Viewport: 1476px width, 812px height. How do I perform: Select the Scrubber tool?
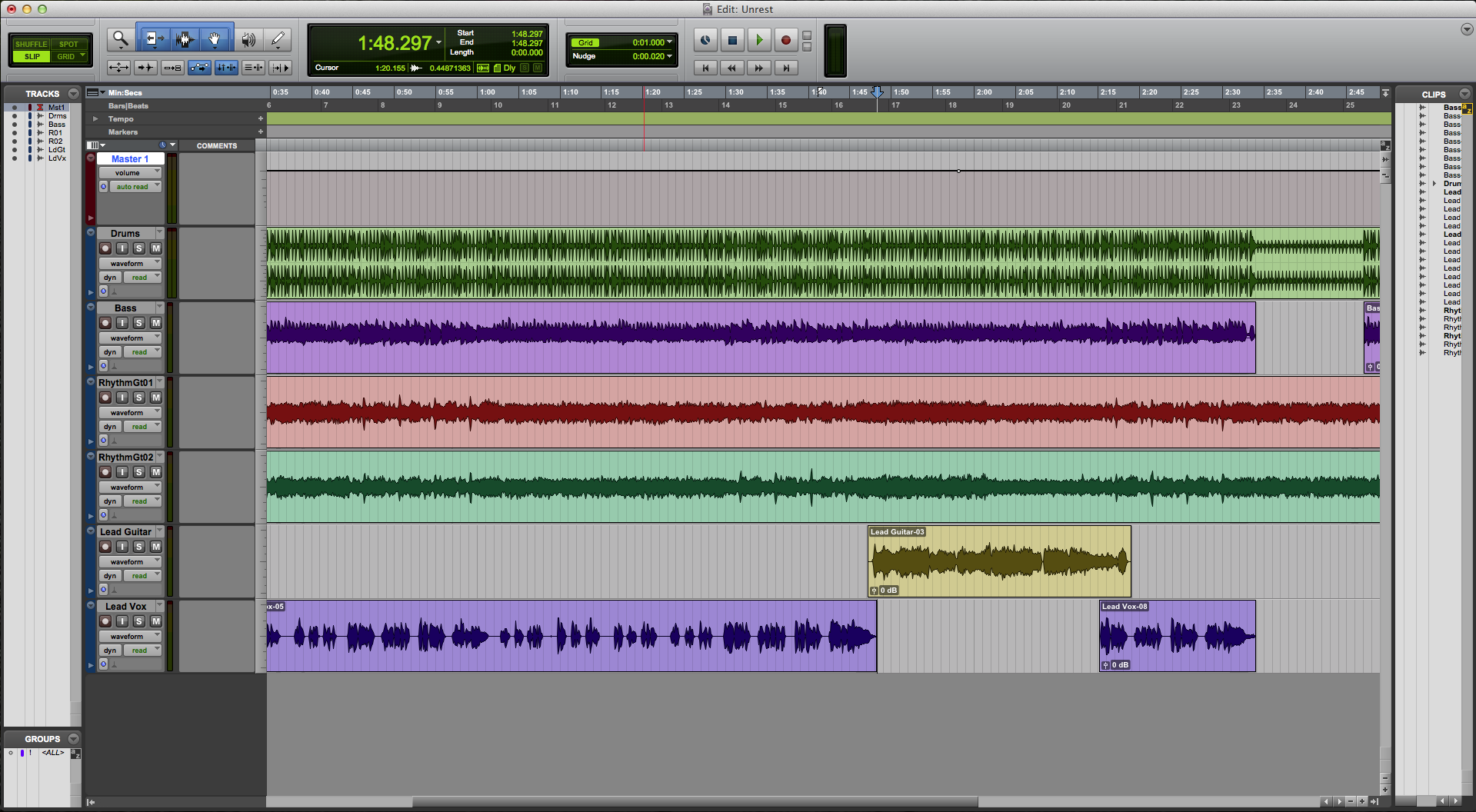pyautogui.click(x=248, y=38)
